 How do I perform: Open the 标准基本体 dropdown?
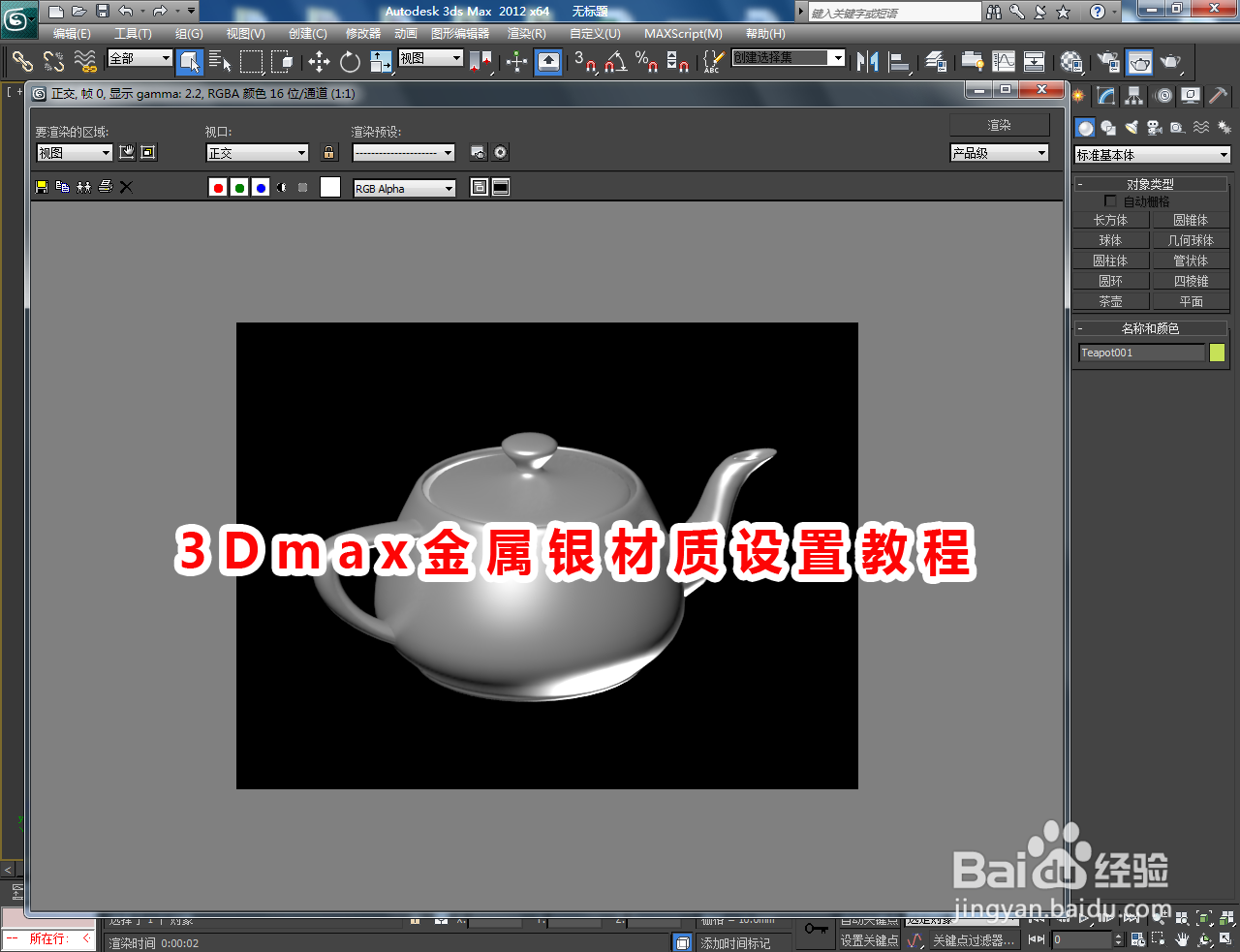1151,154
